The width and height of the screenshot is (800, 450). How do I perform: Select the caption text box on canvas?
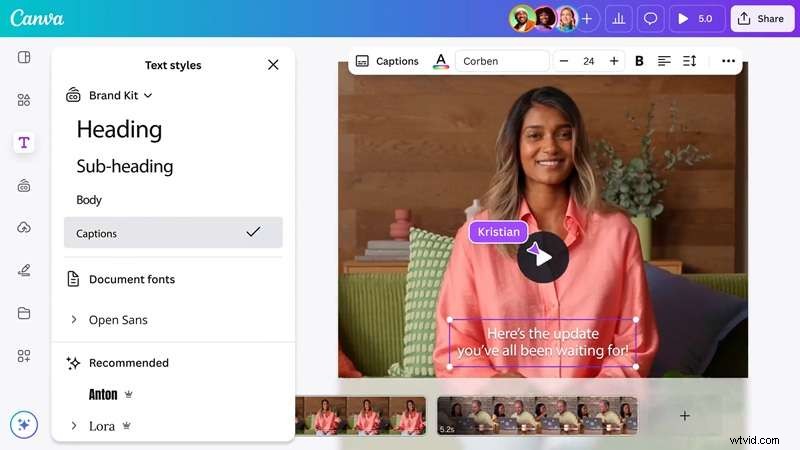[542, 342]
